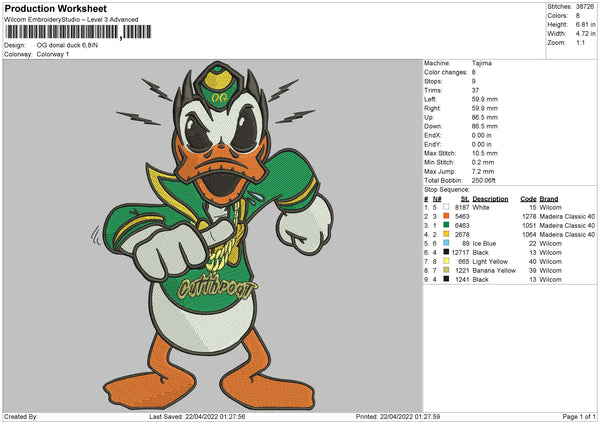Image resolution: width=600 pixels, height=424 pixels.
Task: Click the 'St.' column header
Action: coord(465,199)
